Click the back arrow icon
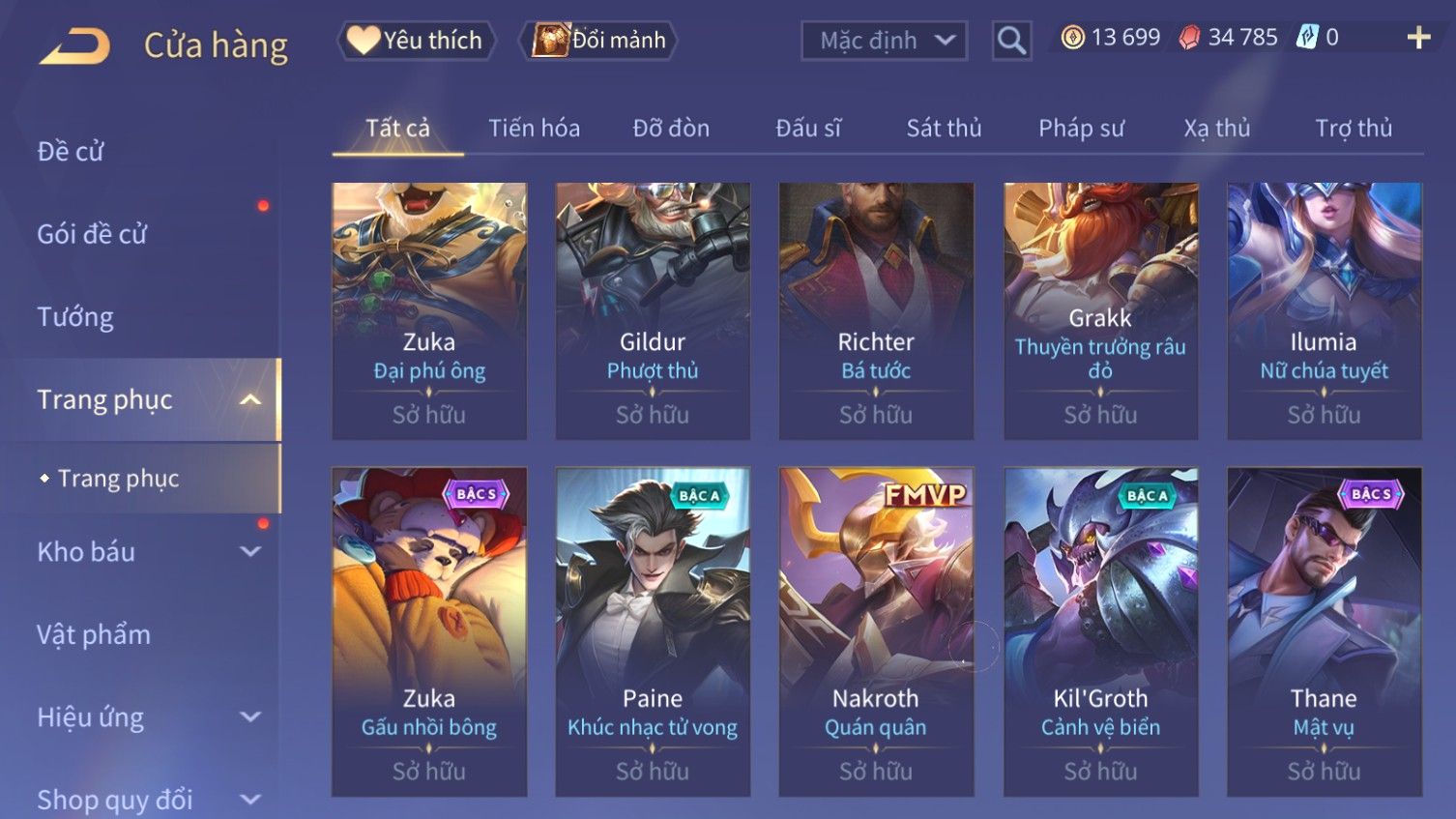 pyautogui.click(x=74, y=45)
